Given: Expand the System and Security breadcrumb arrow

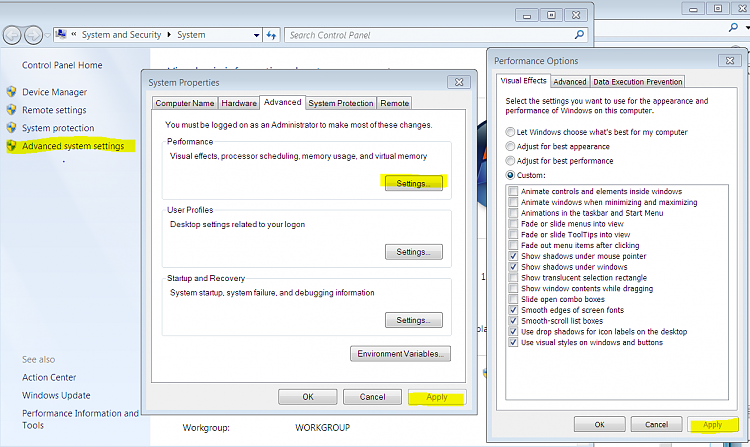Looking at the screenshot, I should click(x=169, y=35).
